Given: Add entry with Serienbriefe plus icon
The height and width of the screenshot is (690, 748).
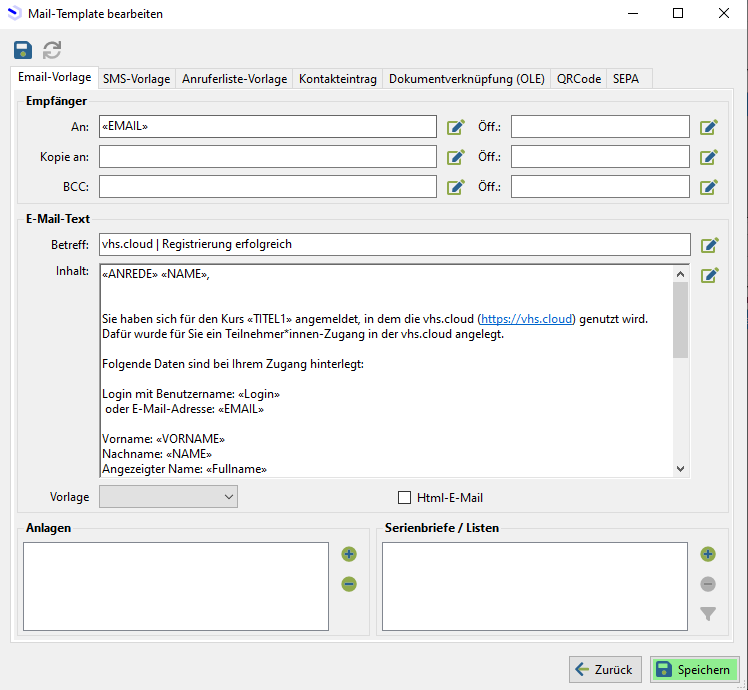Looking at the screenshot, I should (x=708, y=554).
